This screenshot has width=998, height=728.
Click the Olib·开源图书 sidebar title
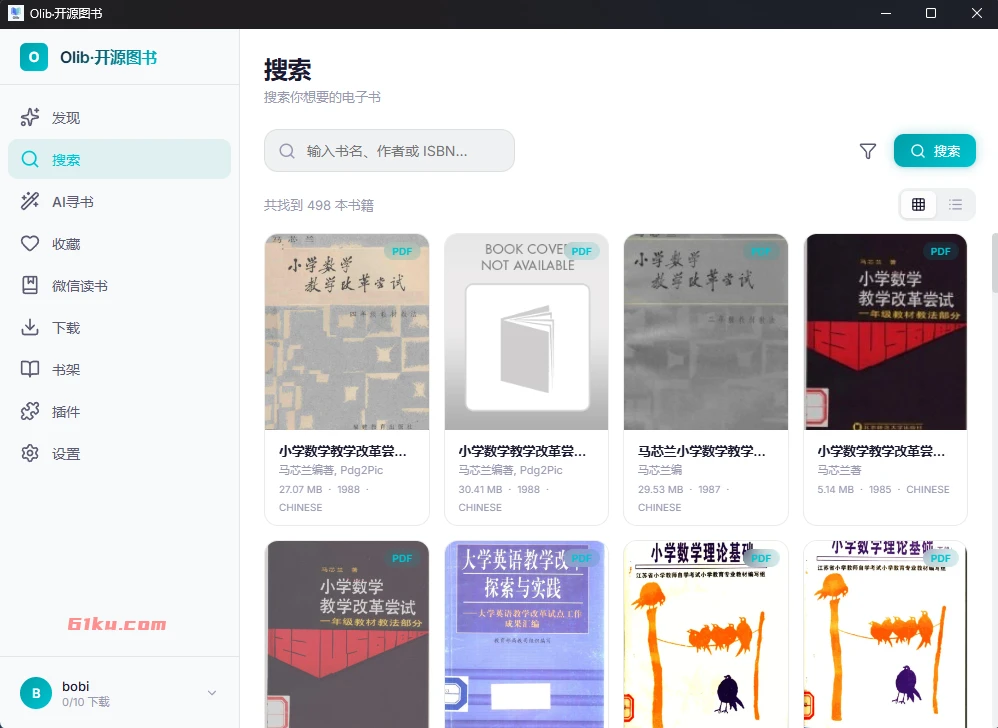click(x=108, y=57)
